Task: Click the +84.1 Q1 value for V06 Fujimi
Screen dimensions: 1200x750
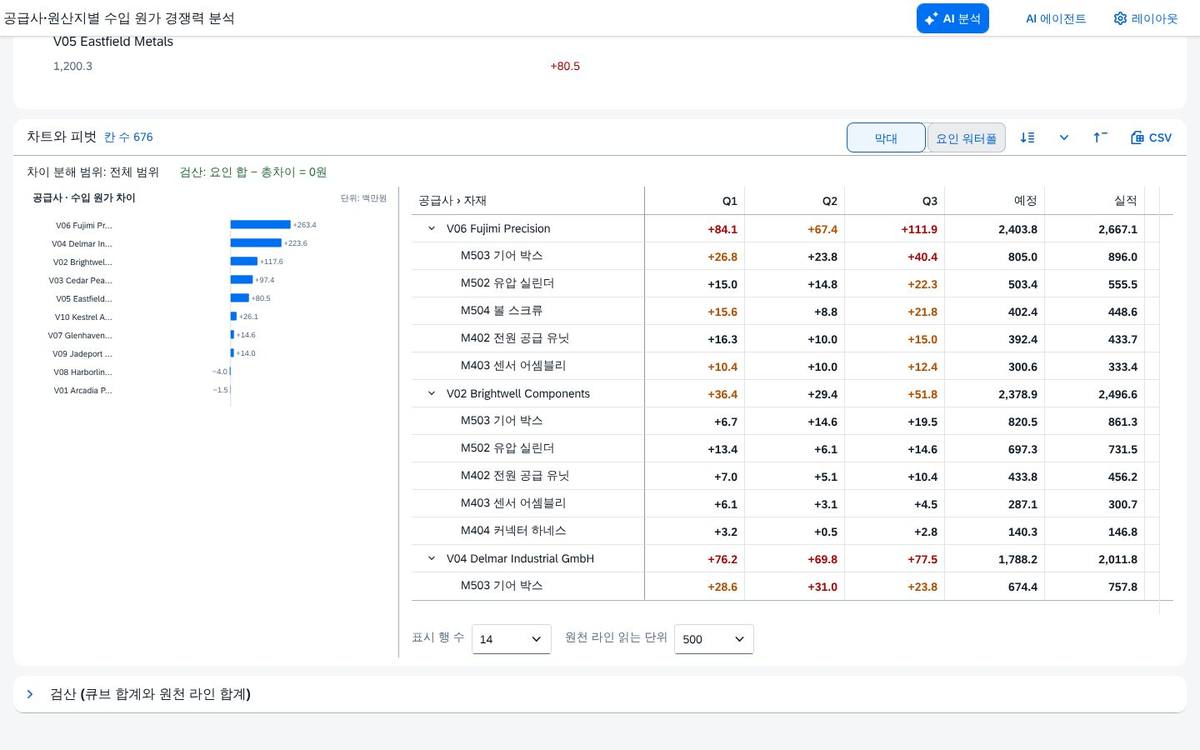Action: (722, 229)
